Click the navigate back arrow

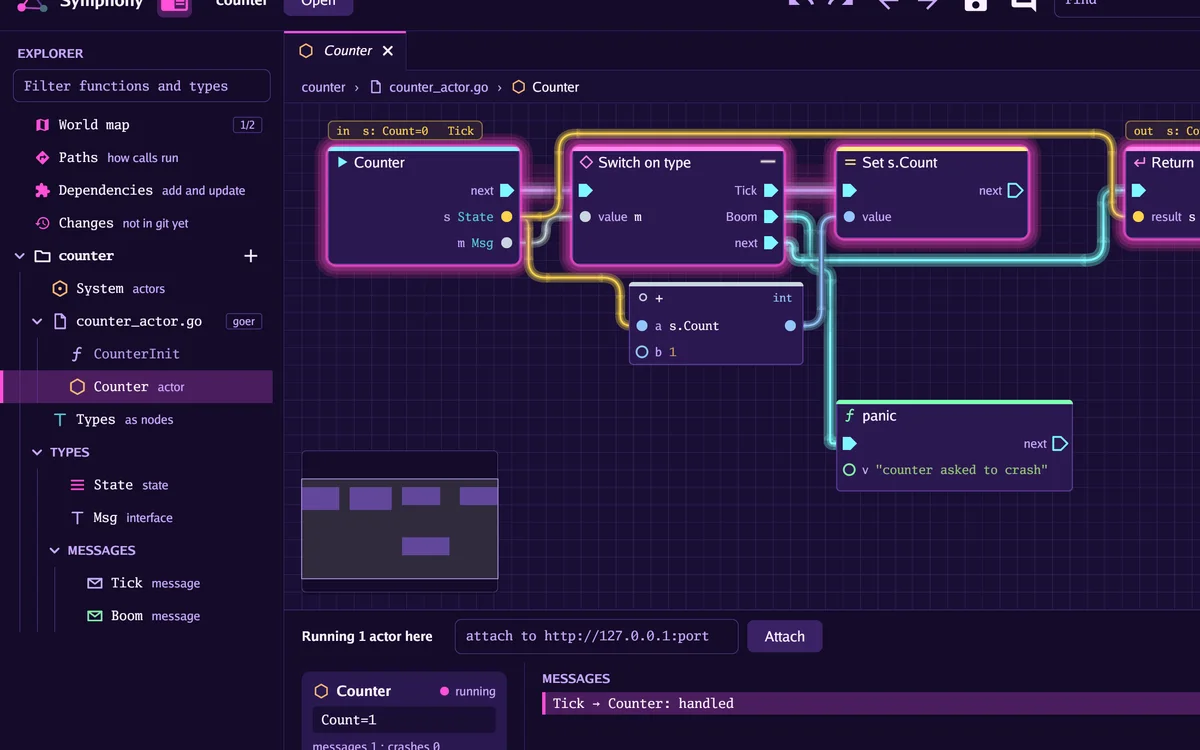886,3
